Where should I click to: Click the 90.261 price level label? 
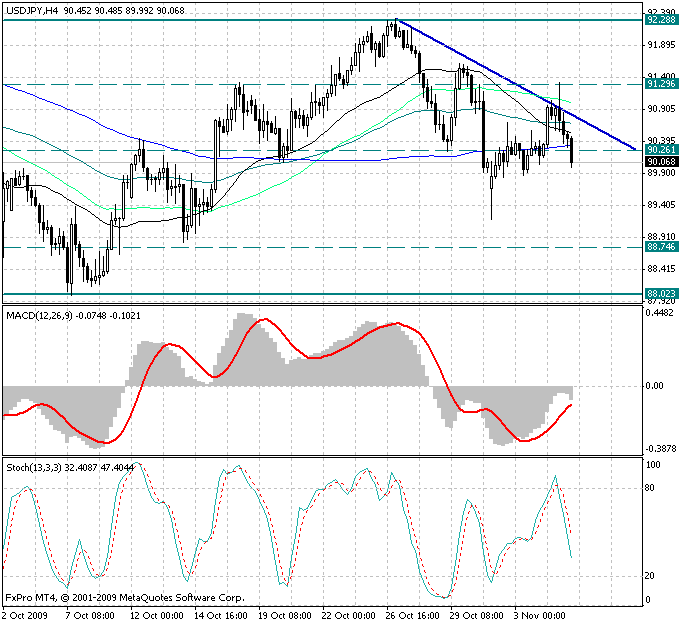coord(661,150)
